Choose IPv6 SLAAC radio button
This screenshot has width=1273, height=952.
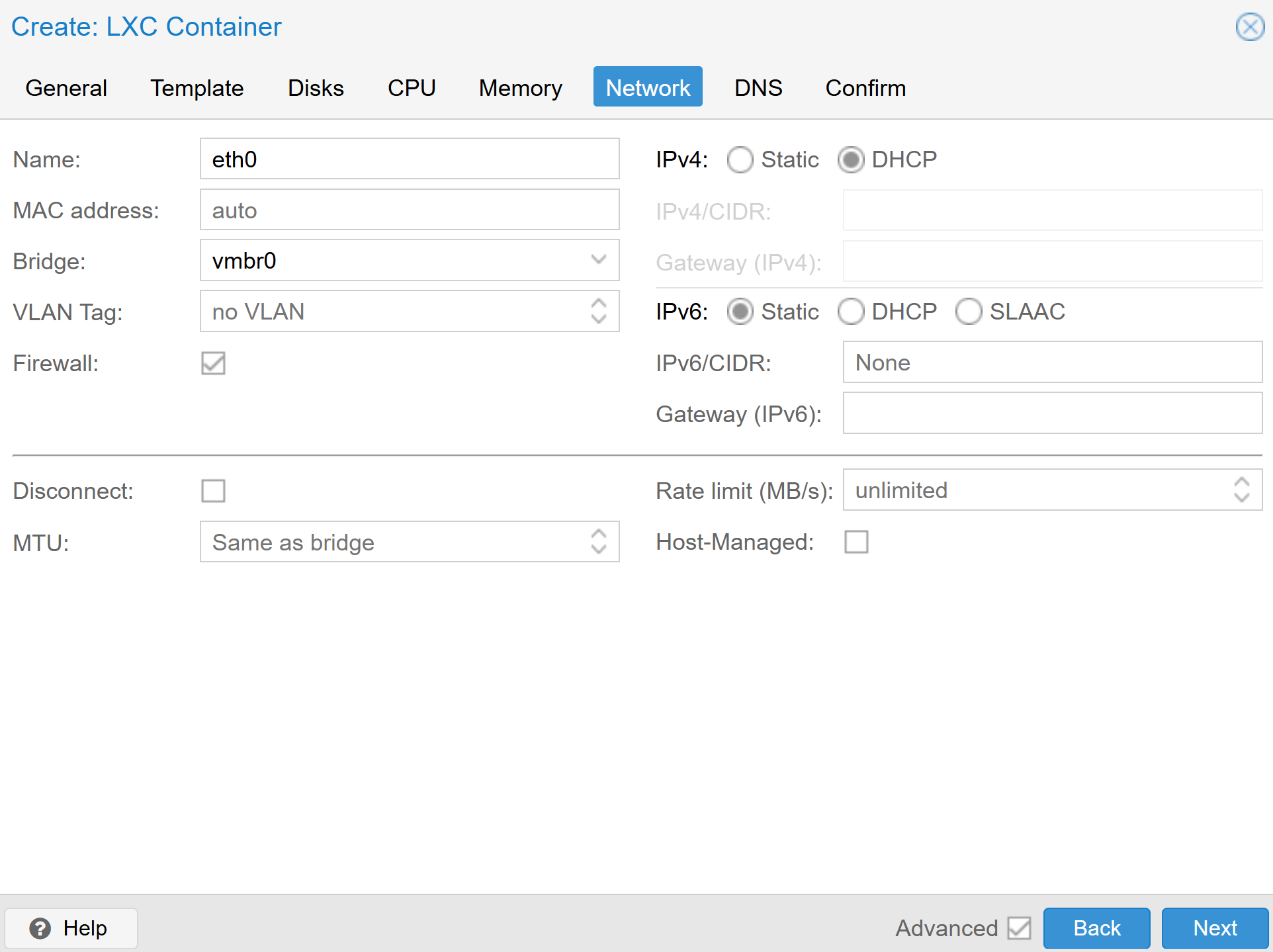969,311
